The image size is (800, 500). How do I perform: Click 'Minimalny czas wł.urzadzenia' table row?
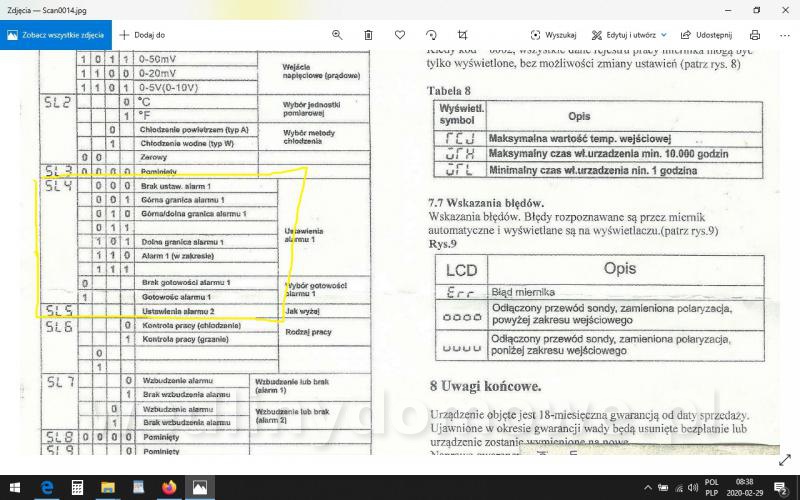tap(593, 170)
